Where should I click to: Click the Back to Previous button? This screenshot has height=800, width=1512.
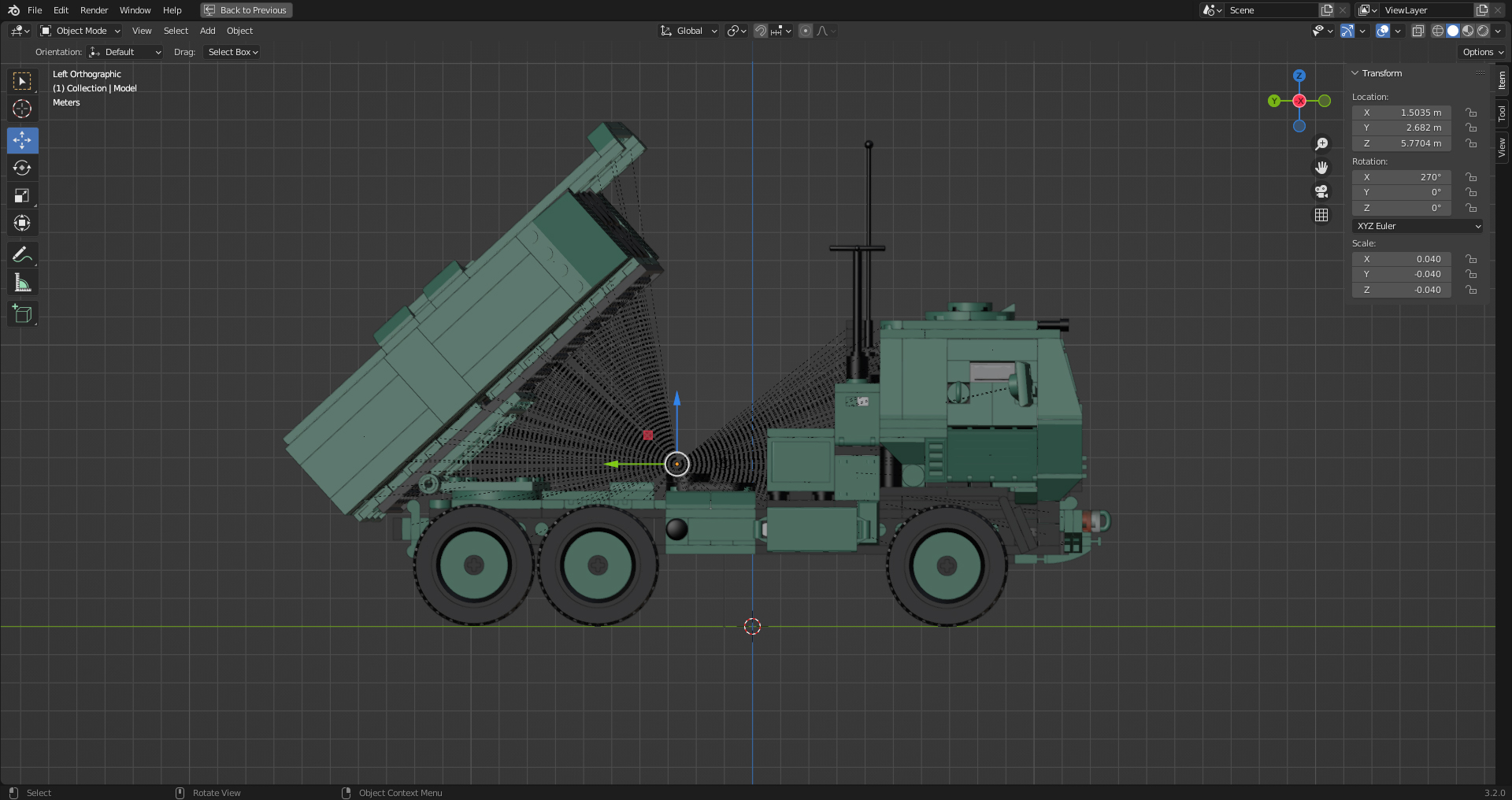pos(246,10)
